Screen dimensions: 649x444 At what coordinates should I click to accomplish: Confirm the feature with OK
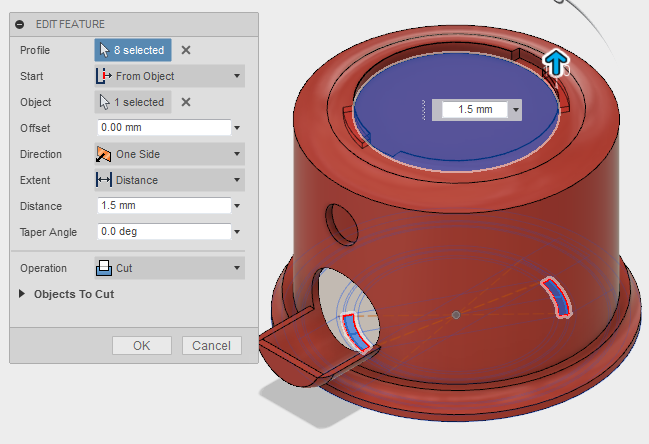[142, 346]
